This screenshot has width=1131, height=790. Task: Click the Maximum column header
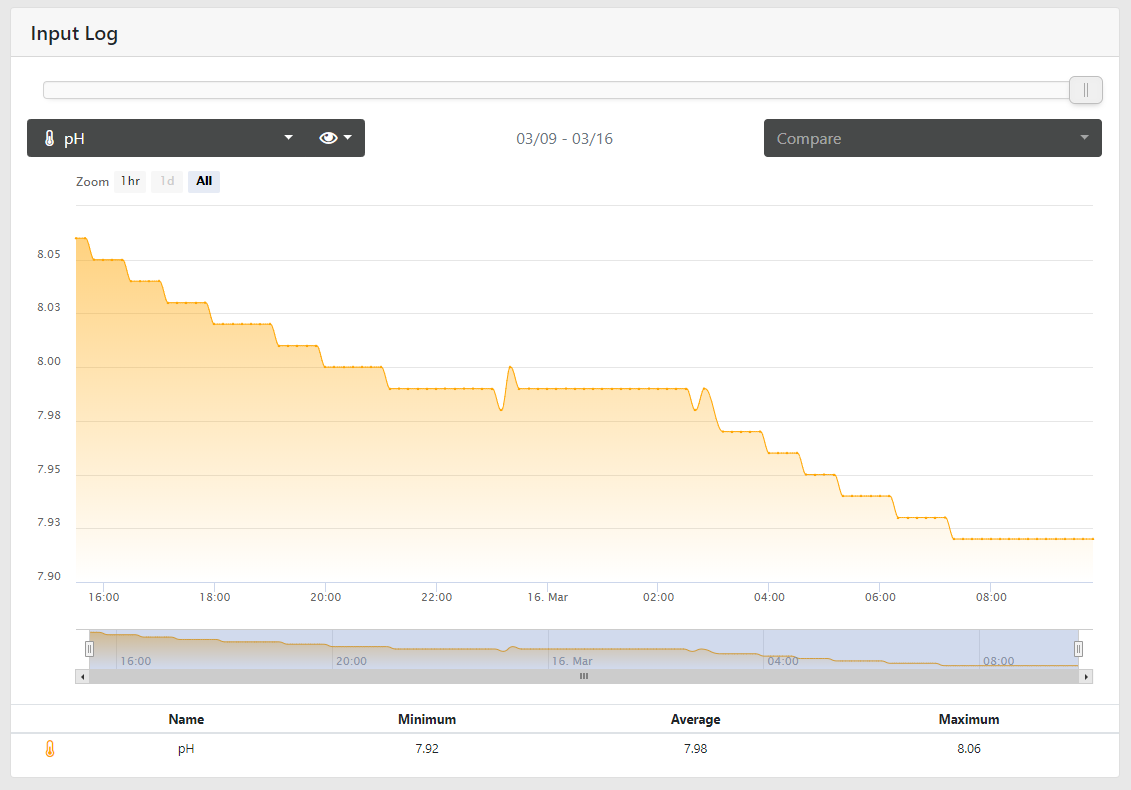tap(969, 719)
